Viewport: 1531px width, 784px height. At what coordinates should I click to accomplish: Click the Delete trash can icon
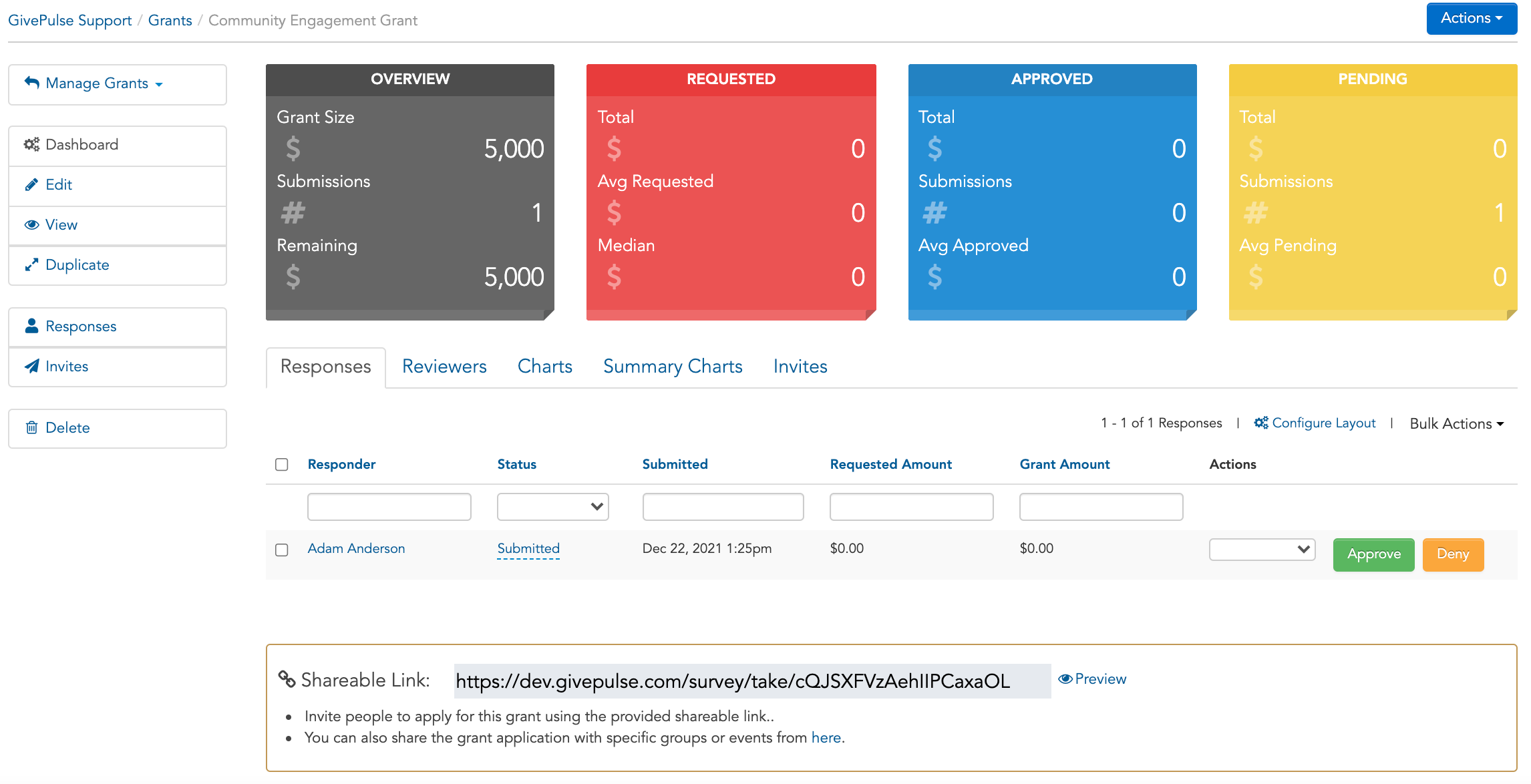(x=31, y=427)
